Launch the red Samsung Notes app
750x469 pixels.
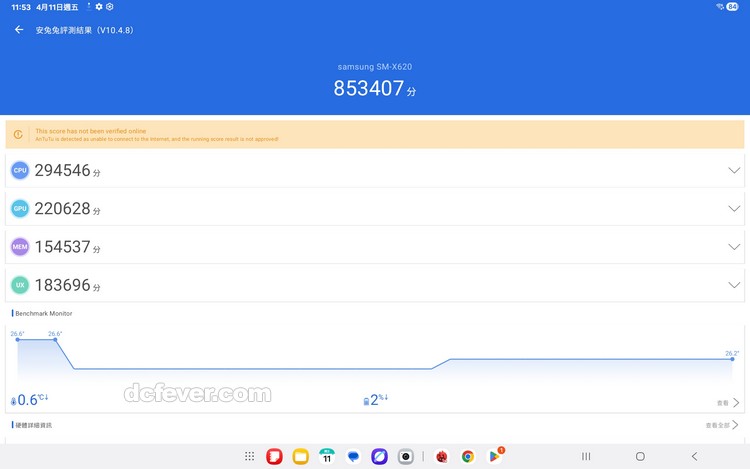(x=274, y=457)
